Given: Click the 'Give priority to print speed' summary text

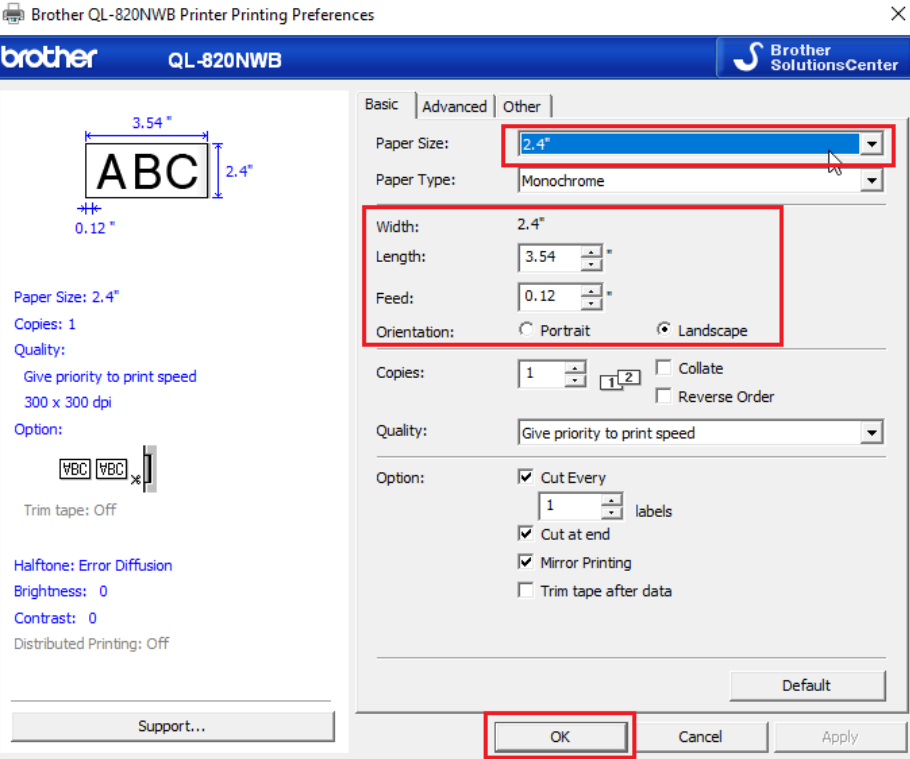Looking at the screenshot, I should click(110, 377).
